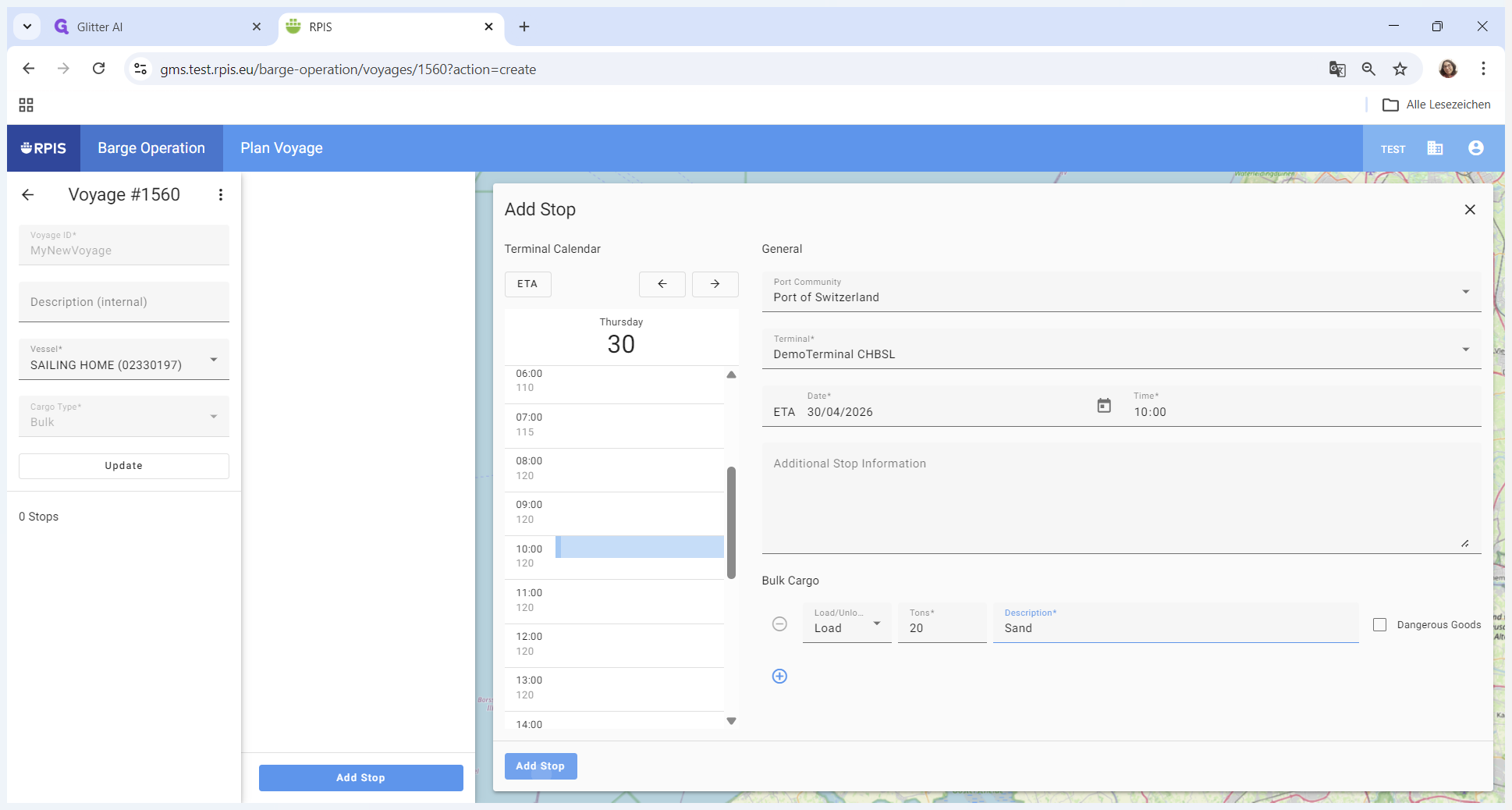Click the back arrow beside Voyage #1560
The image size is (1512, 810).
pyautogui.click(x=28, y=195)
